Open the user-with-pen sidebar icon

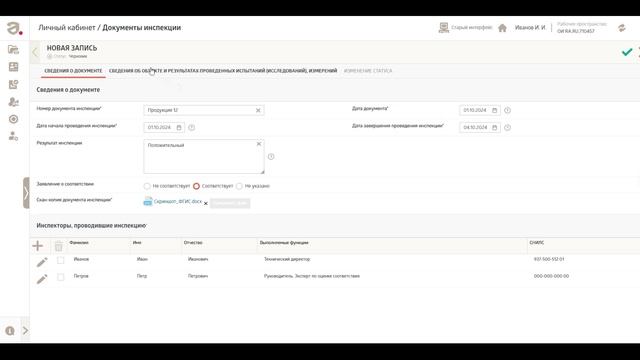coord(13,102)
